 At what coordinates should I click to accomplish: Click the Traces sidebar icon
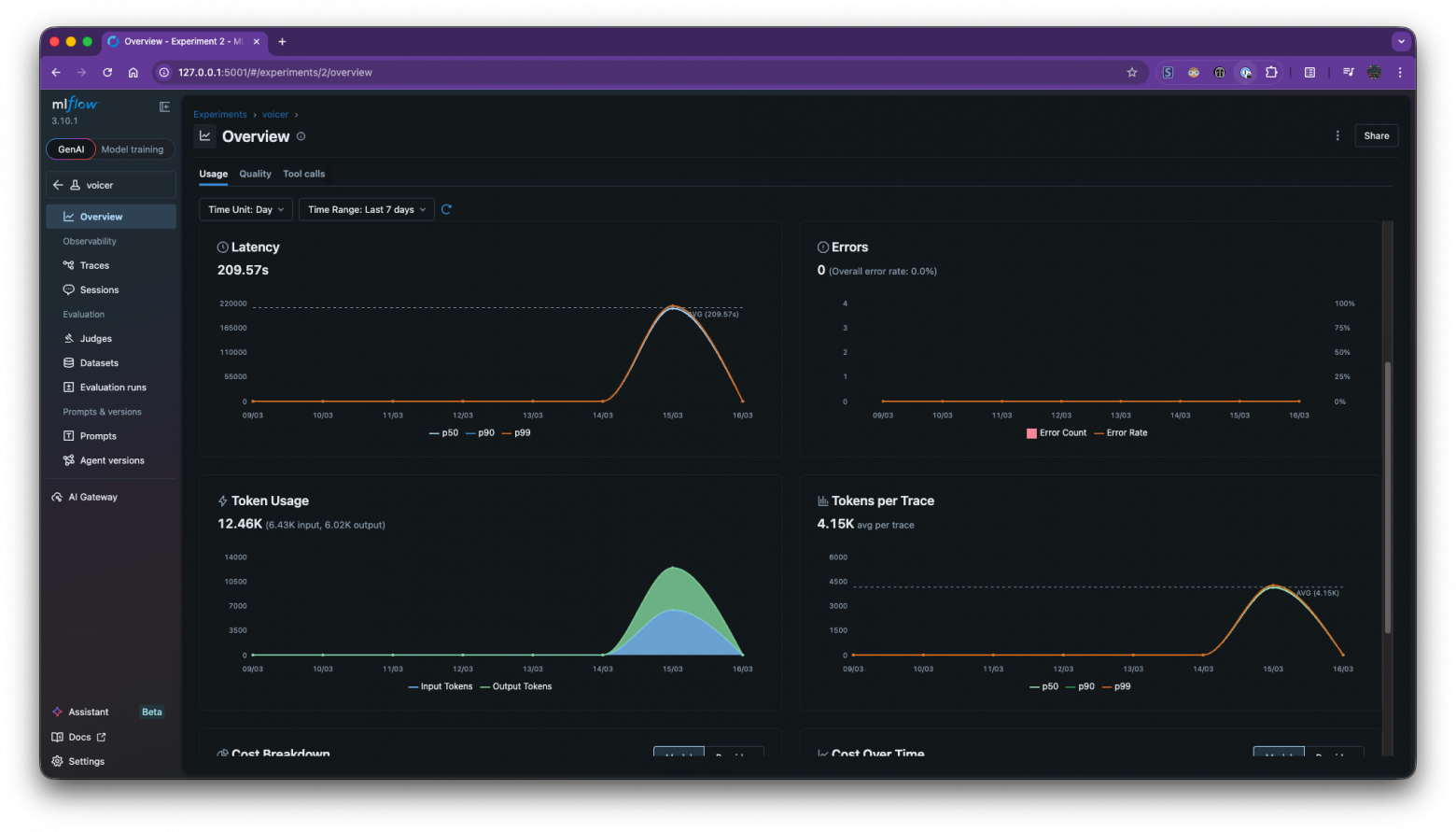pos(69,265)
